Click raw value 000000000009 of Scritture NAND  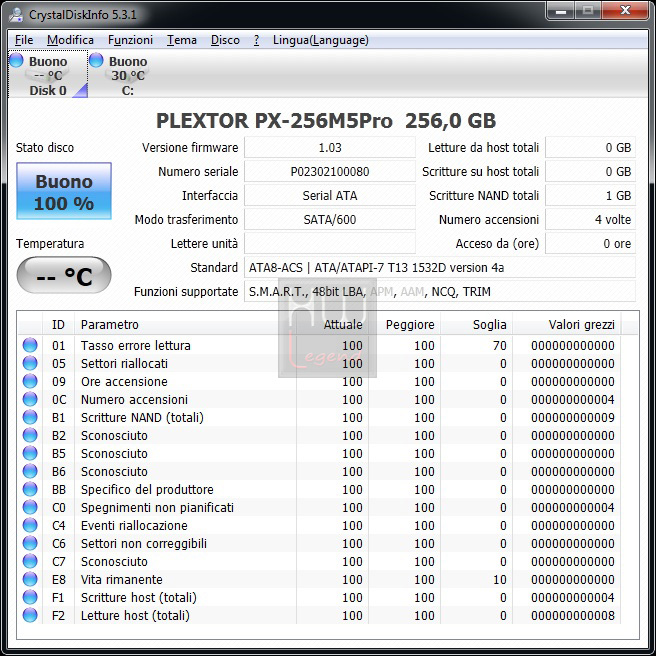(x=573, y=417)
